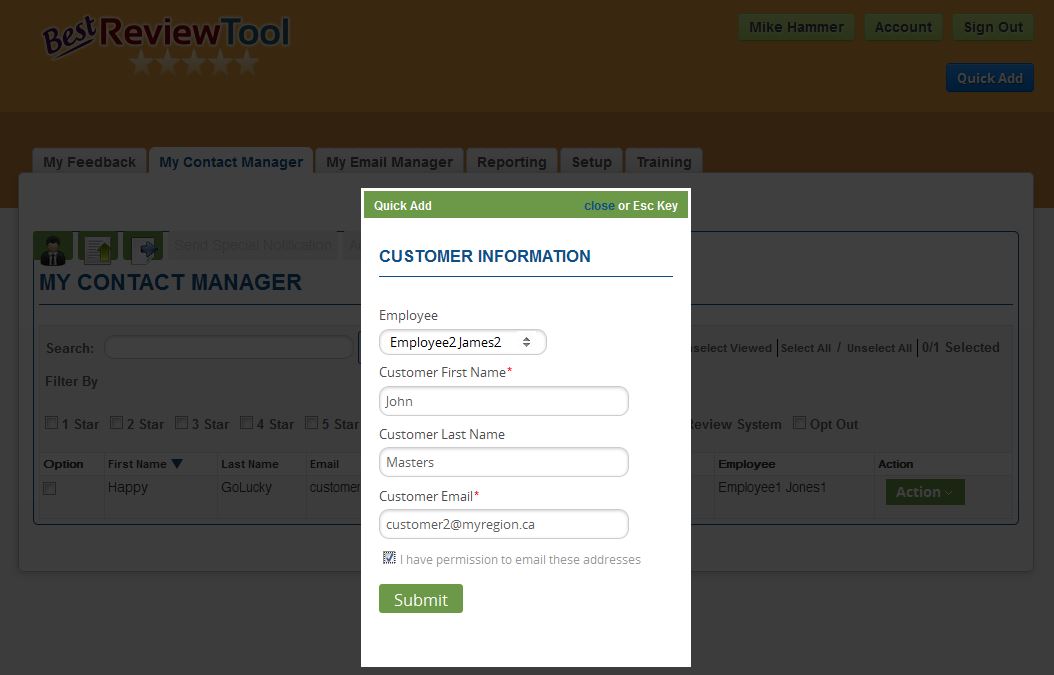
Task: Click the blue arrow export icon
Action: click(143, 248)
